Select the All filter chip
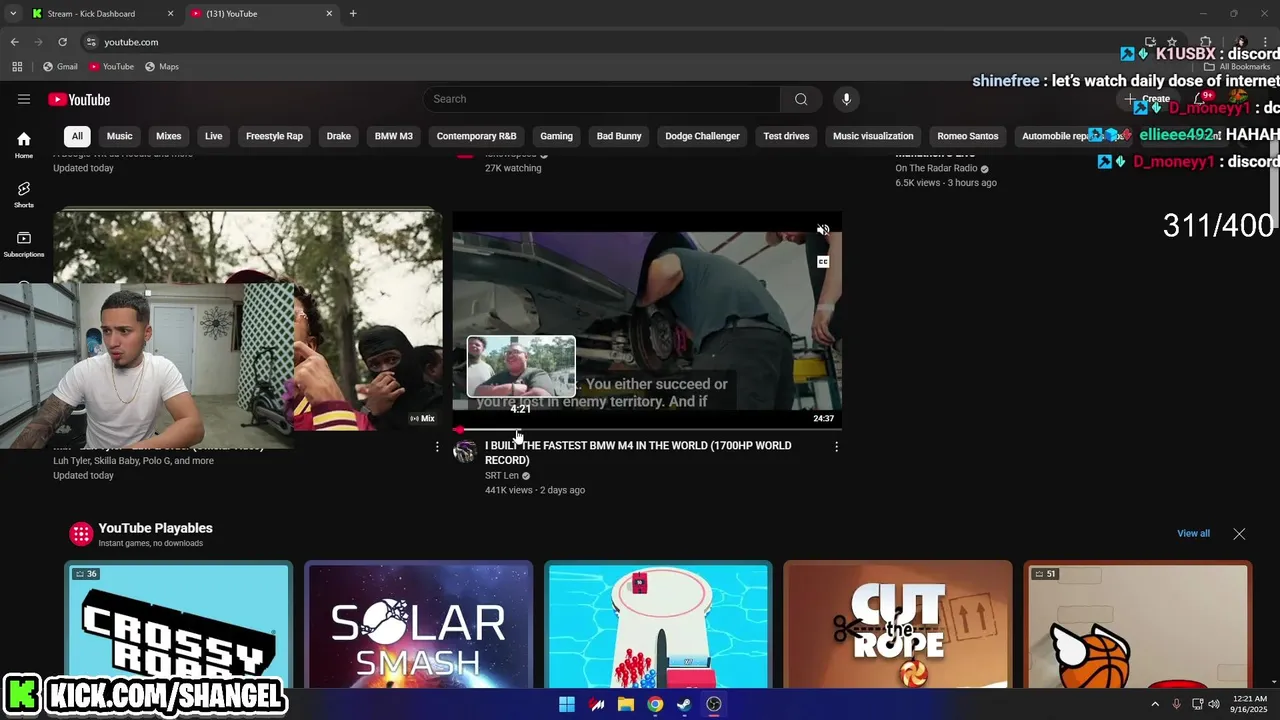The height and width of the screenshot is (720, 1280). pyautogui.click(x=77, y=136)
